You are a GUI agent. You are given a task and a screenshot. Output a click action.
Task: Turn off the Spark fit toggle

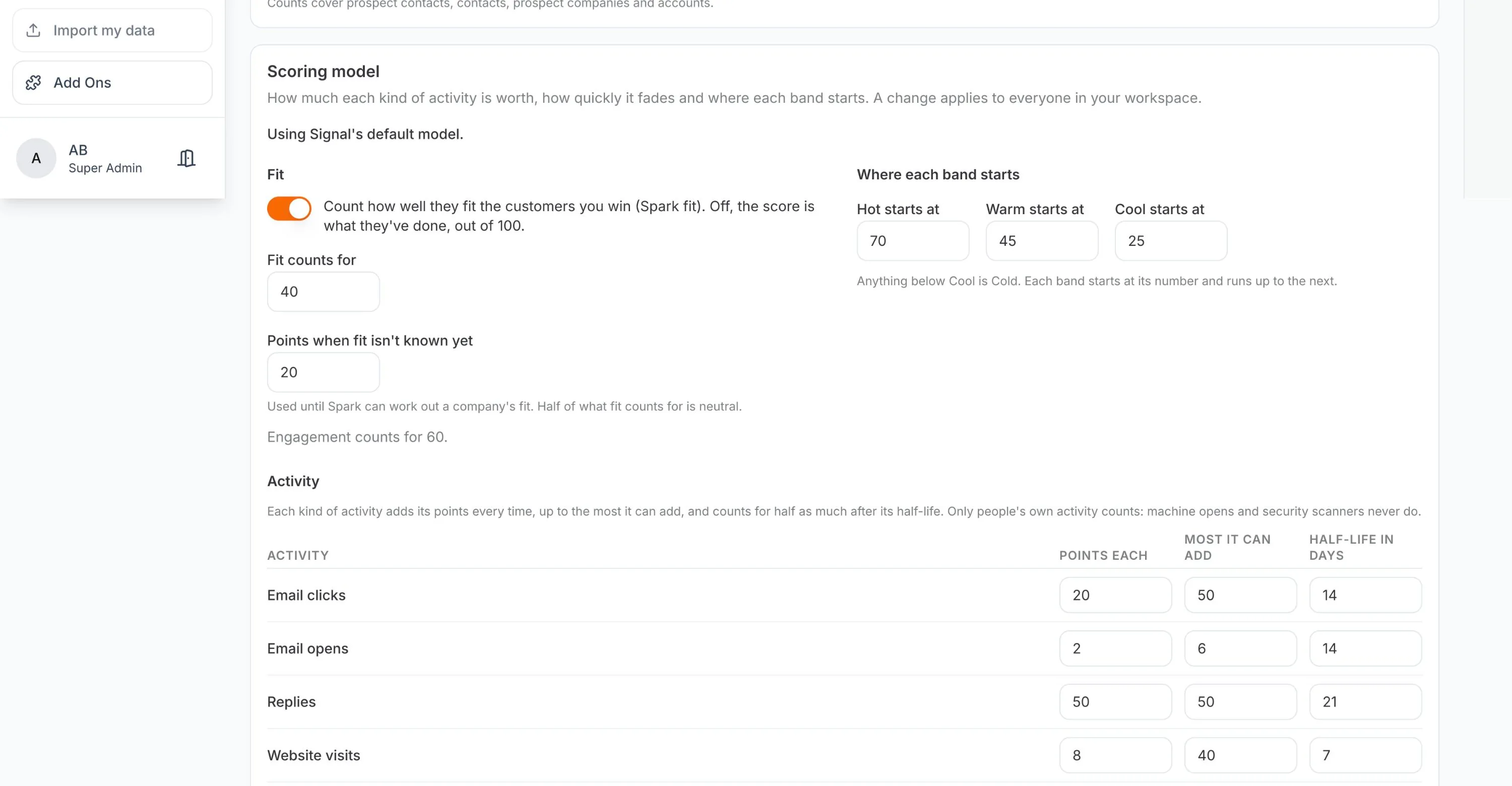(x=289, y=208)
